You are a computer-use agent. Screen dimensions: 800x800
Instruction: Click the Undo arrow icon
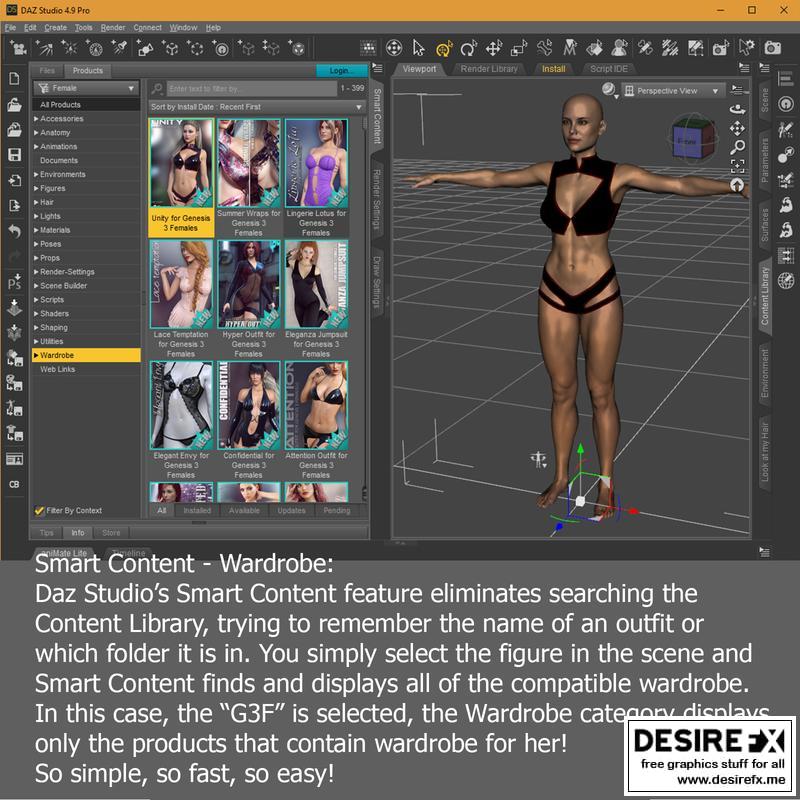click(x=14, y=231)
